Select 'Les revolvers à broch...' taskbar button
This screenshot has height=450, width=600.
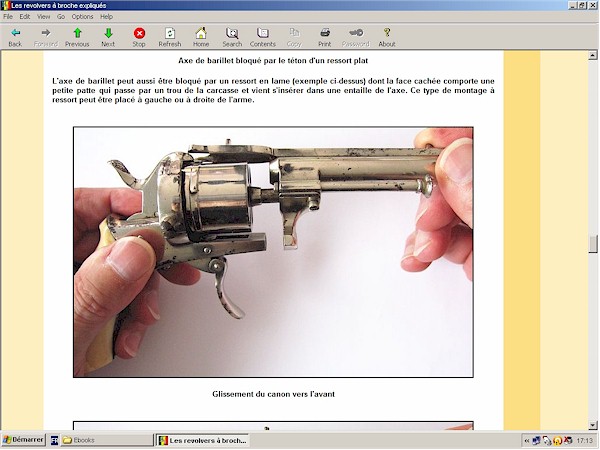(202, 440)
